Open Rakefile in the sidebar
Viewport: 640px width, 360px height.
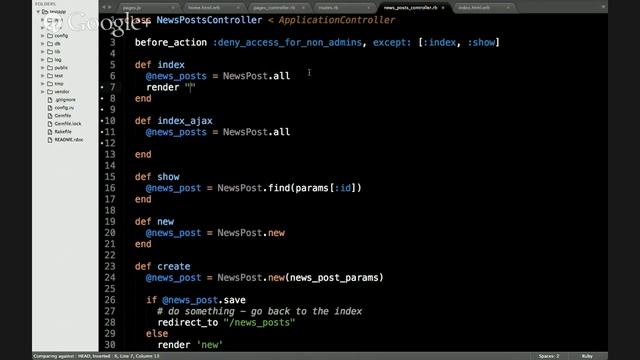pos(63,131)
